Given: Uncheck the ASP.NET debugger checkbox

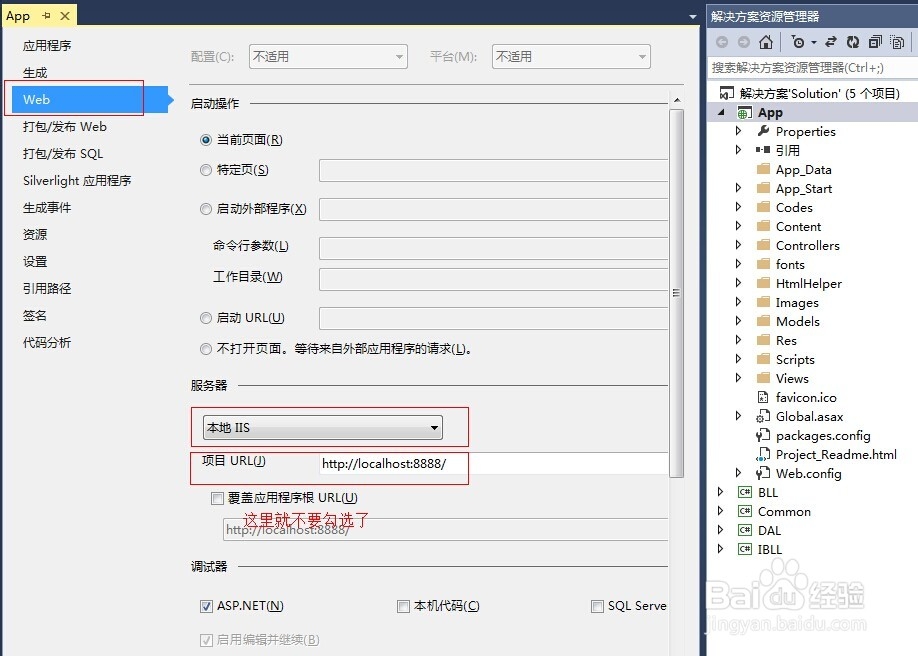Looking at the screenshot, I should coord(206,605).
